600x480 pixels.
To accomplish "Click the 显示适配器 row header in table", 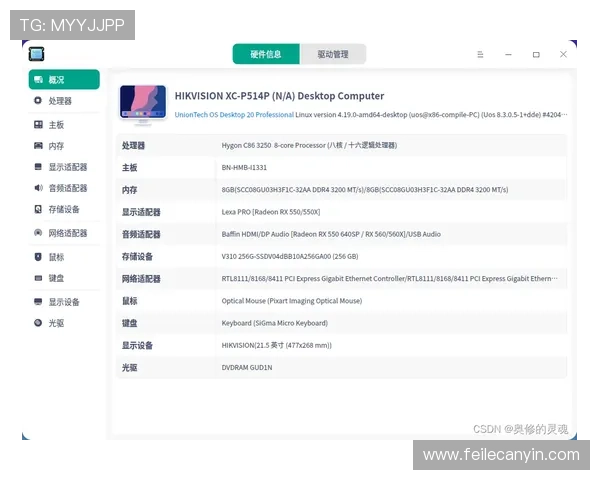I will (x=141, y=212).
